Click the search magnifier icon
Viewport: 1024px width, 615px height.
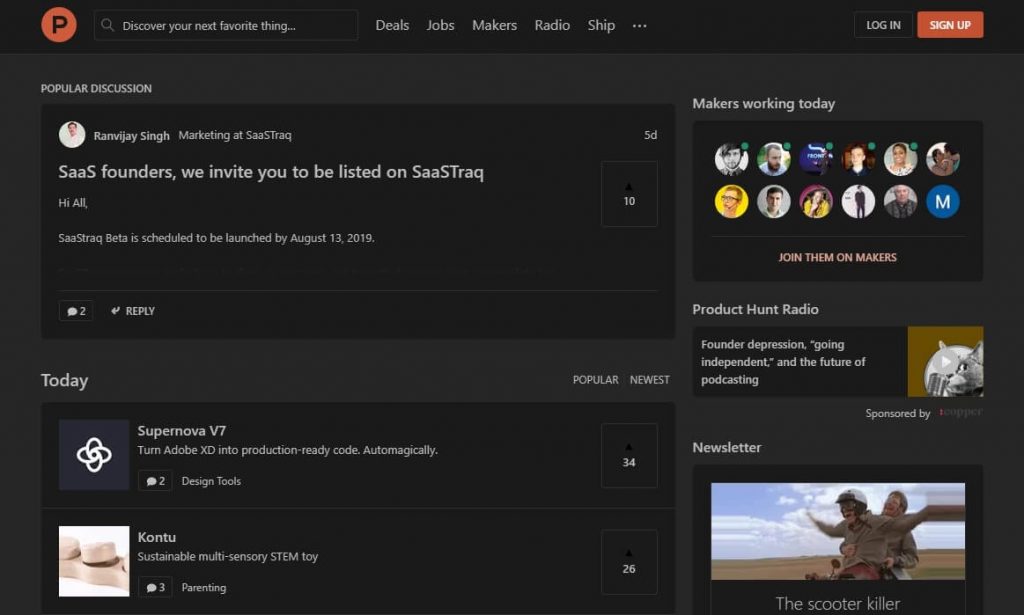pos(108,25)
